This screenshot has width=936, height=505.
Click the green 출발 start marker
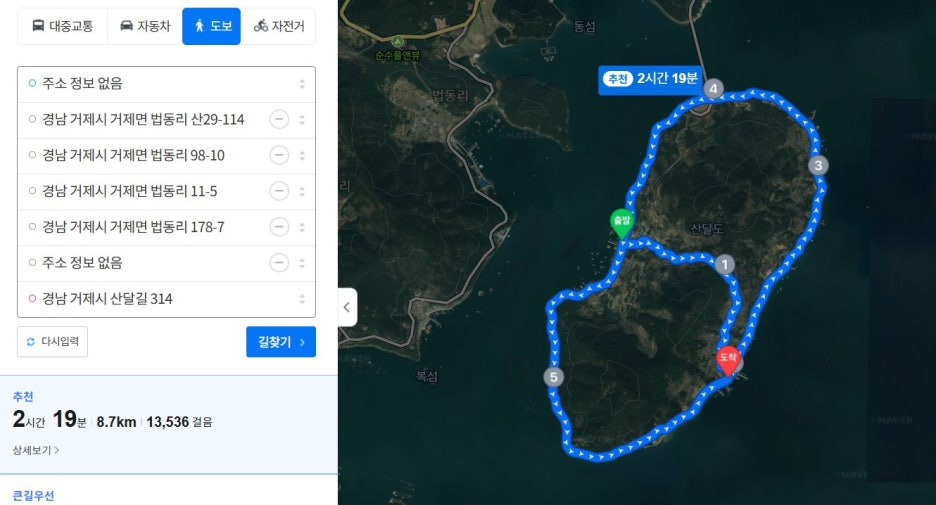(621, 224)
